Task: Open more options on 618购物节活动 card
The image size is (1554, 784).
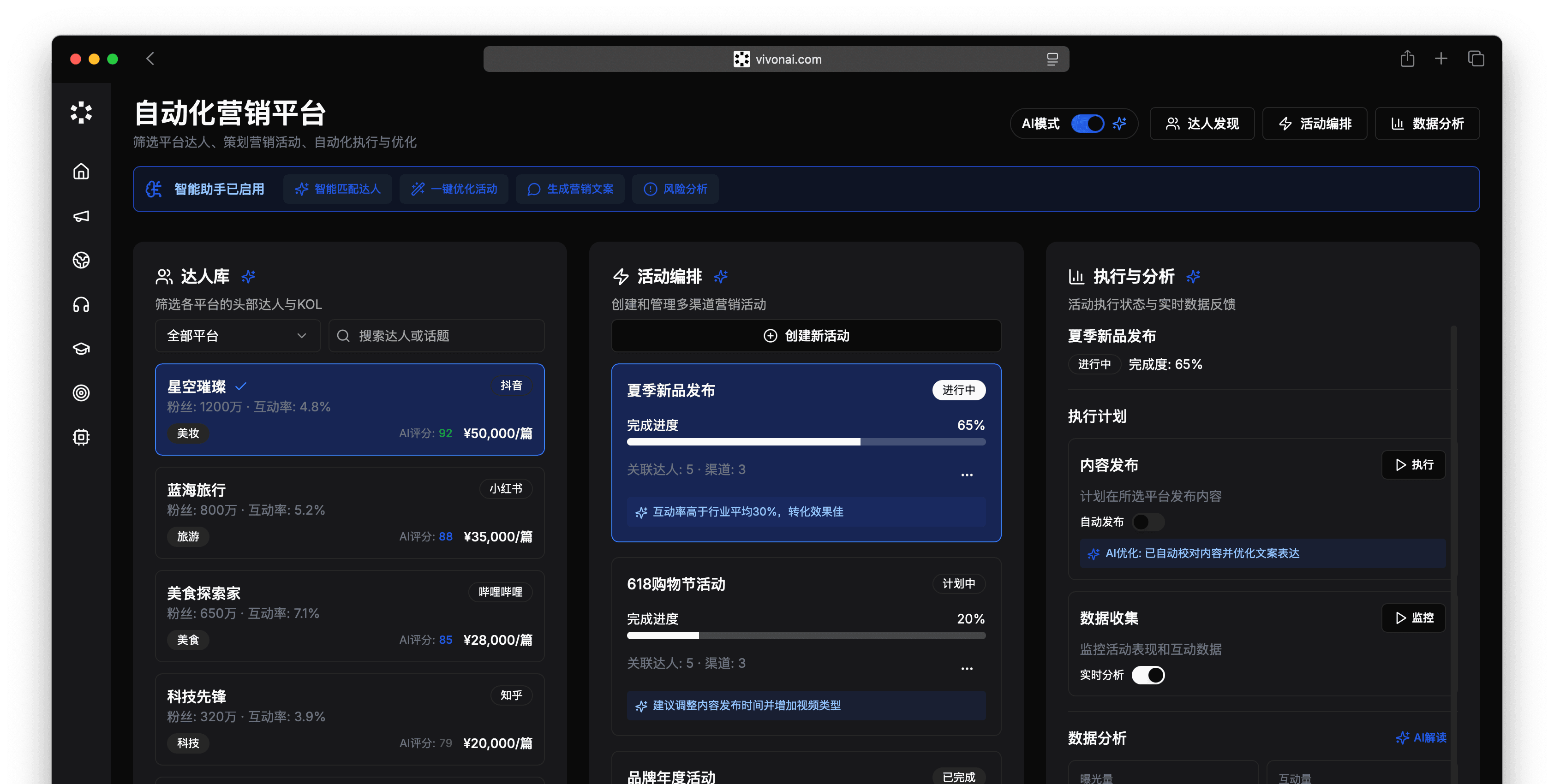Action: pos(967,668)
